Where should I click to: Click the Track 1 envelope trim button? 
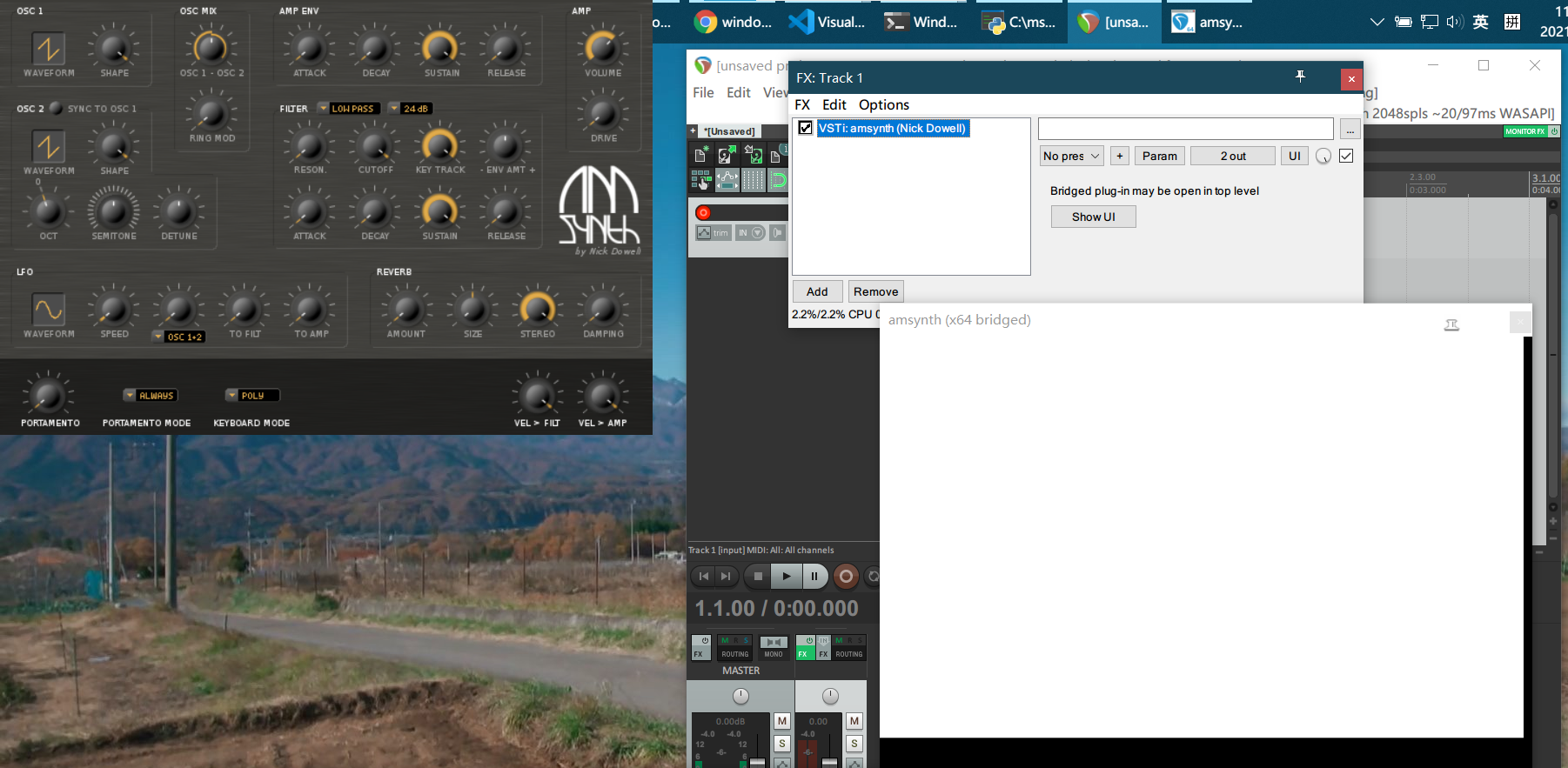click(x=713, y=232)
